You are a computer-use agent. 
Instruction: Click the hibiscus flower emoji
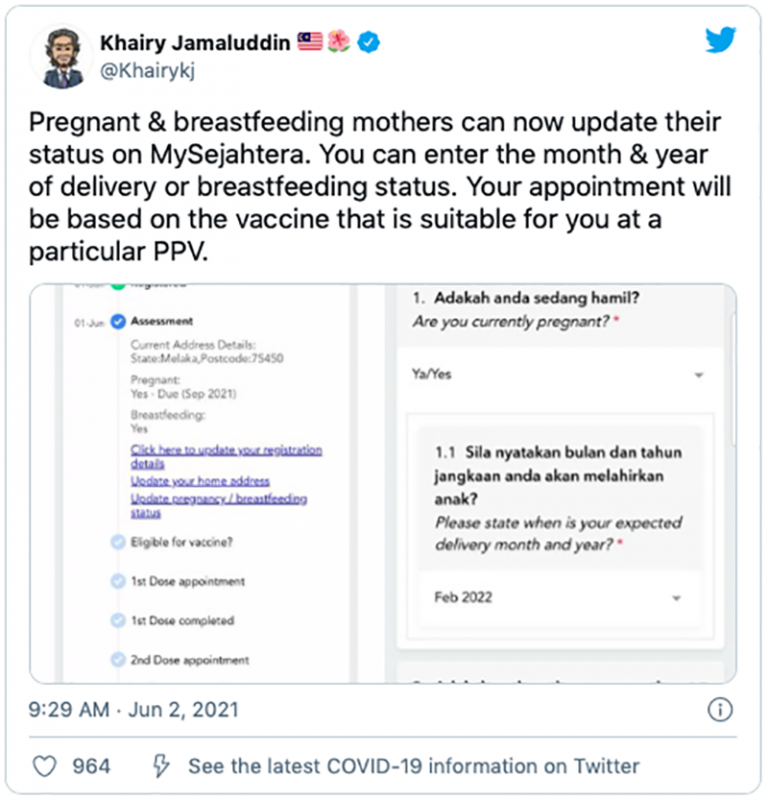339,43
